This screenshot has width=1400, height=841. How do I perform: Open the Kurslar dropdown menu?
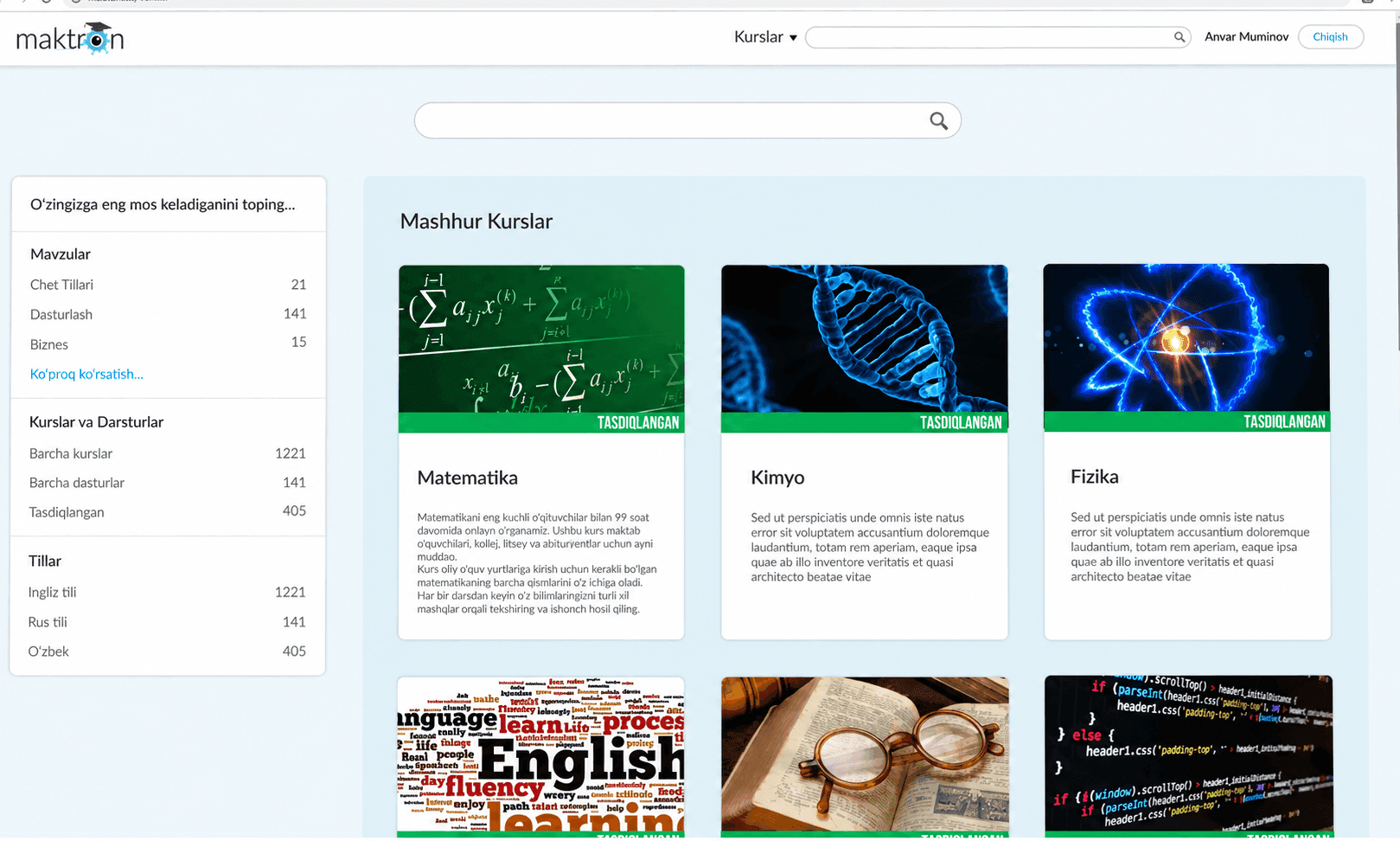765,37
